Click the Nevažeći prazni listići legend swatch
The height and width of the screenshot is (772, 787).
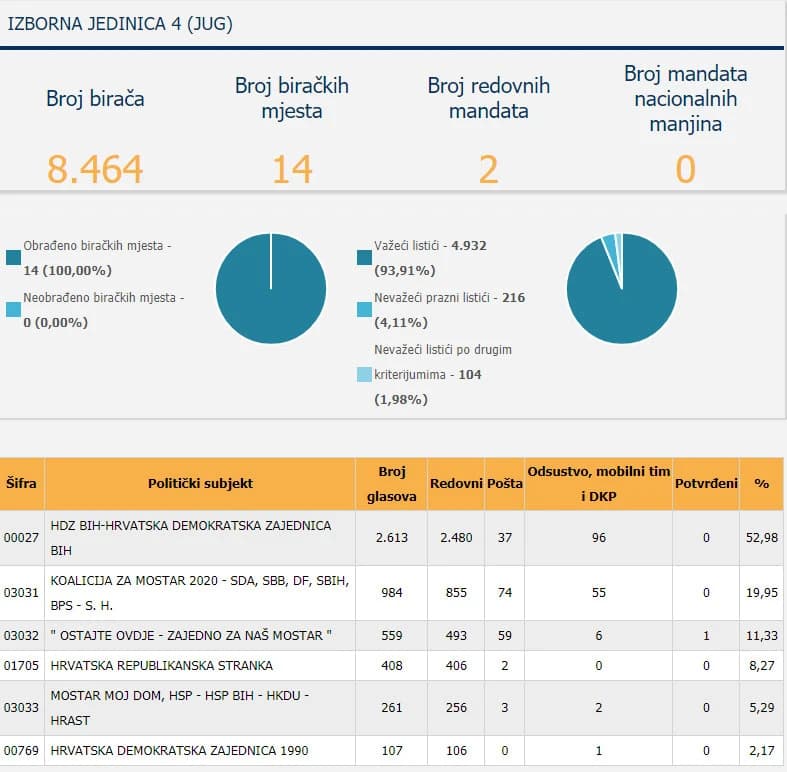coord(364,309)
